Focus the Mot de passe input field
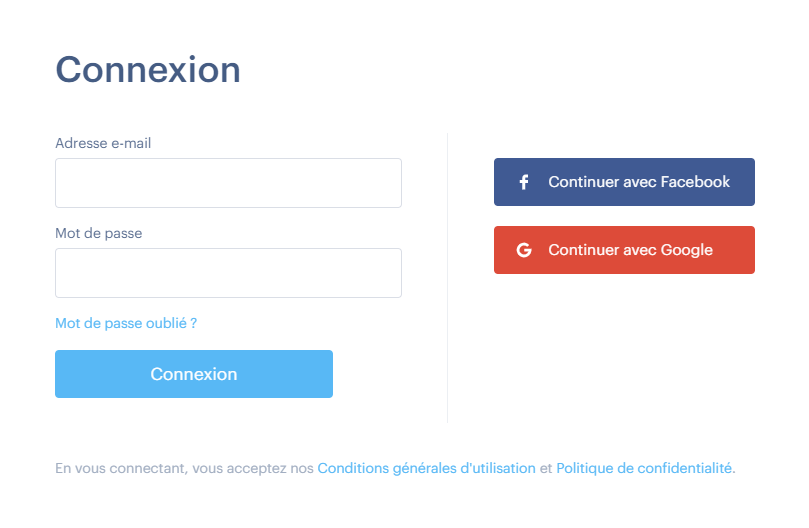Image resolution: width=809 pixels, height=528 pixels. point(228,273)
